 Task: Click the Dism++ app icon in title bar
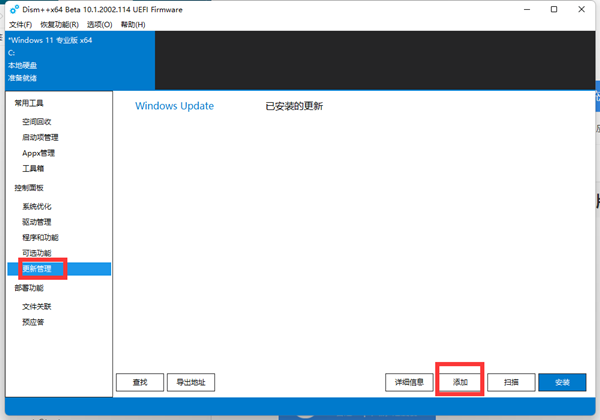[15, 9]
